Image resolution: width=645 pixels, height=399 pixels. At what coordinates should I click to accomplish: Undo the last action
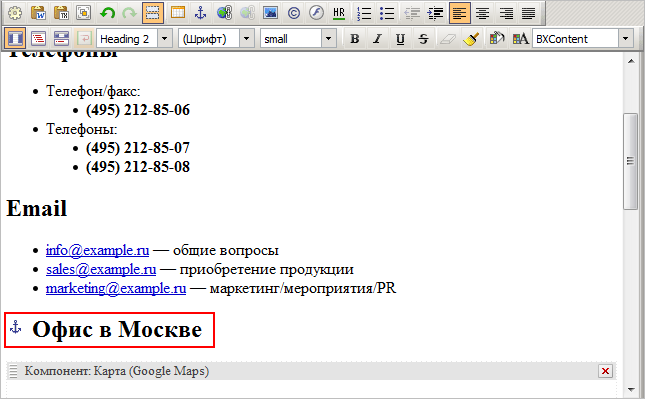point(107,13)
